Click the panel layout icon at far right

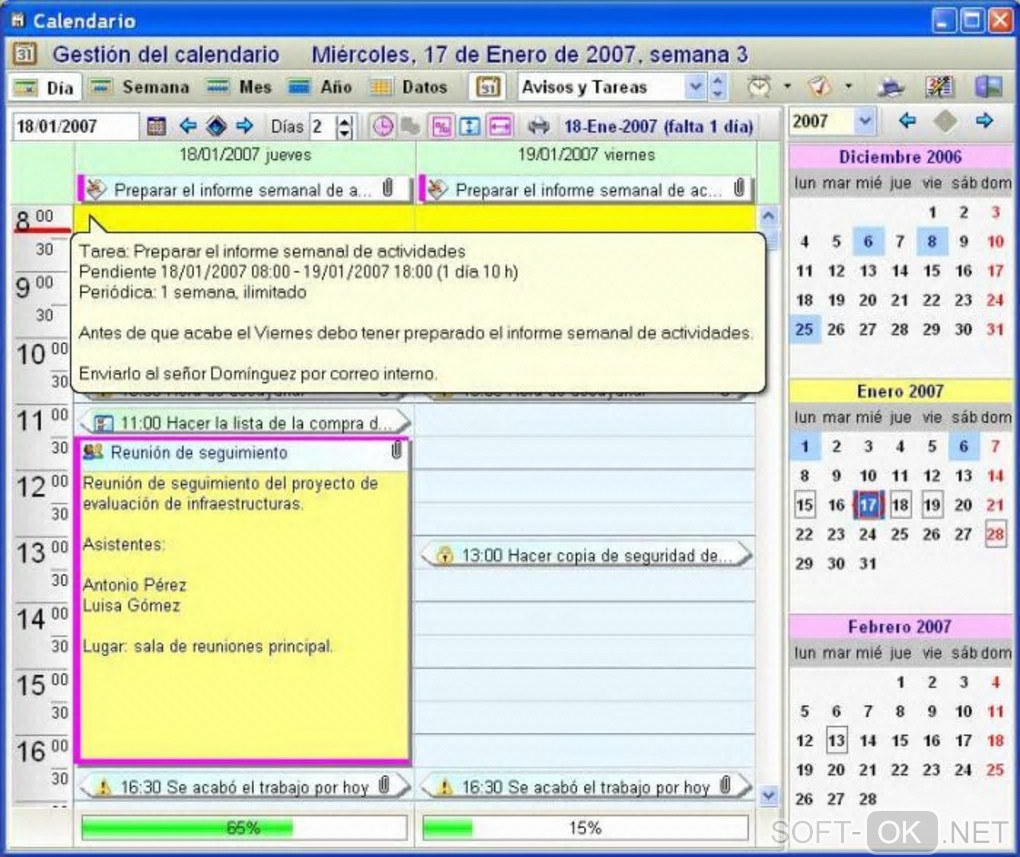click(x=988, y=87)
